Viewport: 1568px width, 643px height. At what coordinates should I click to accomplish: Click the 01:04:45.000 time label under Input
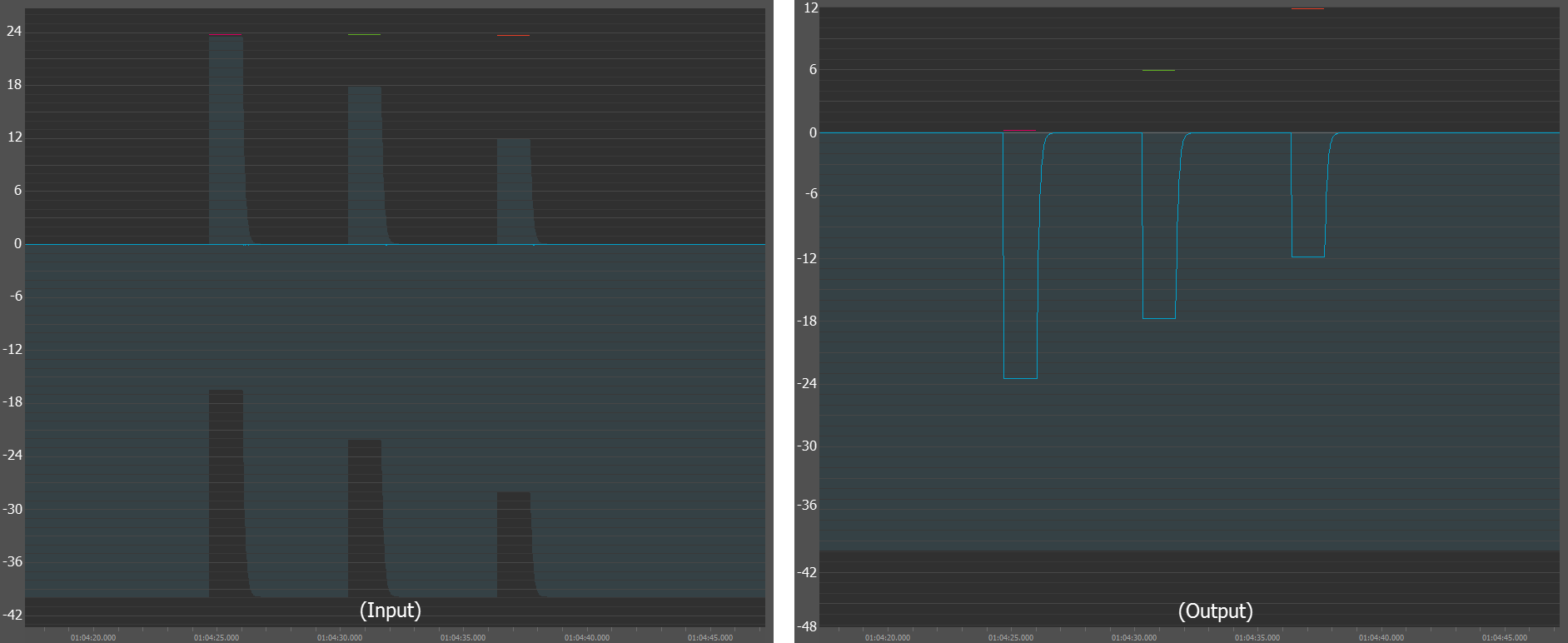(710, 637)
